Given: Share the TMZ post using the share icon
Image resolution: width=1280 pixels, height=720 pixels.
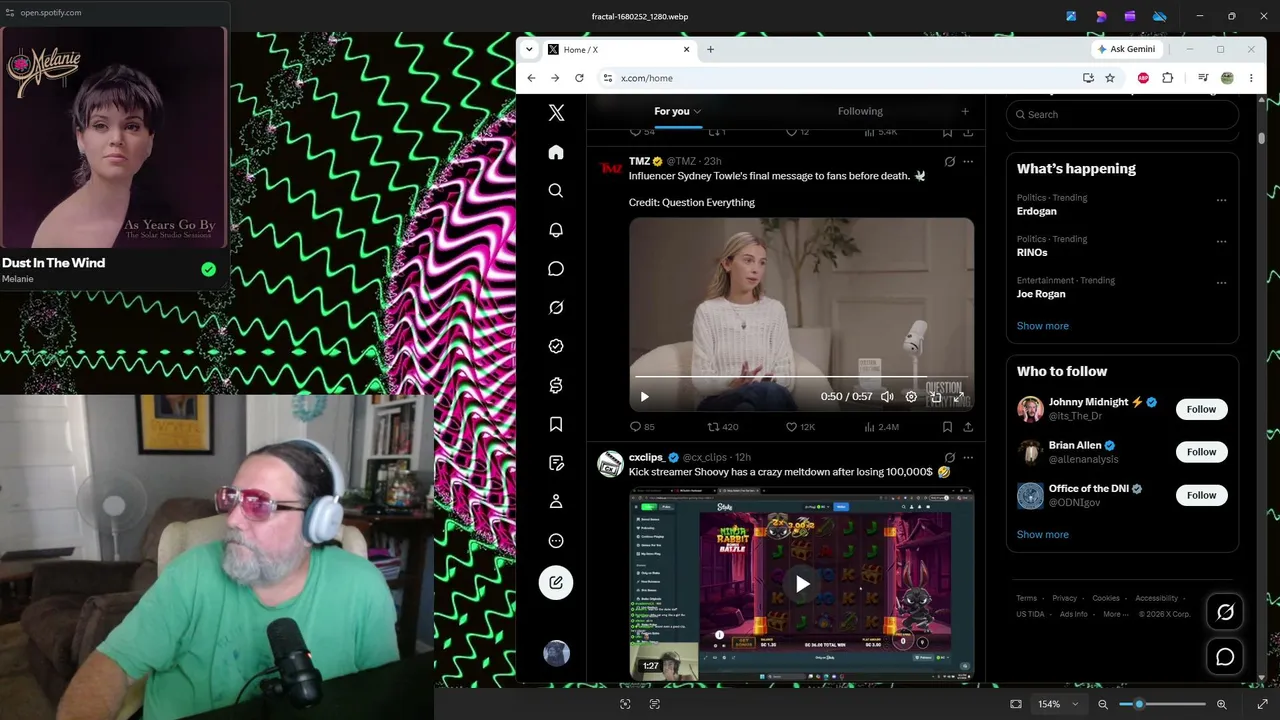Looking at the screenshot, I should 968,427.
